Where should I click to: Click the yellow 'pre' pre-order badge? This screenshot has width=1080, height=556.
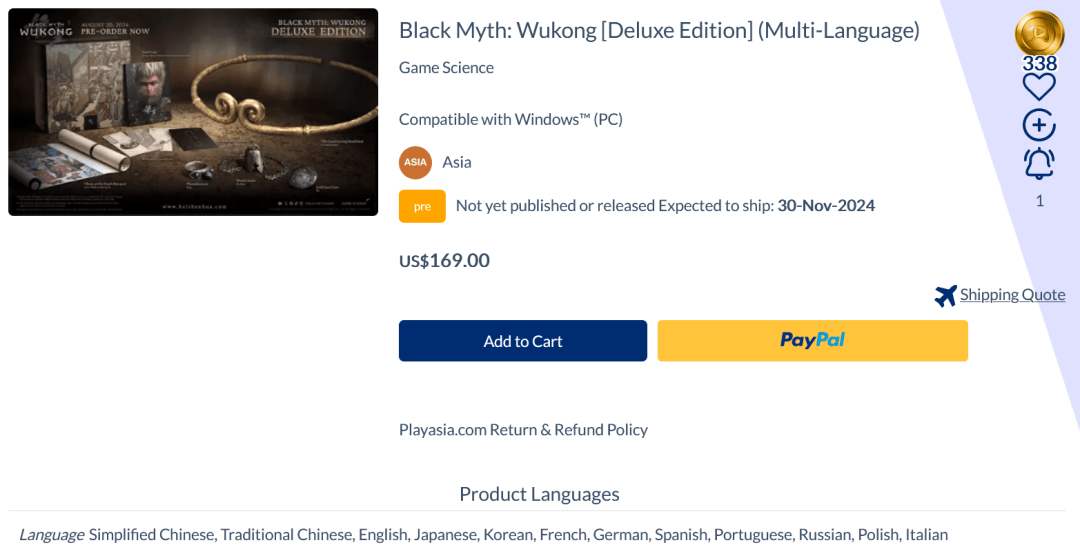click(x=422, y=206)
